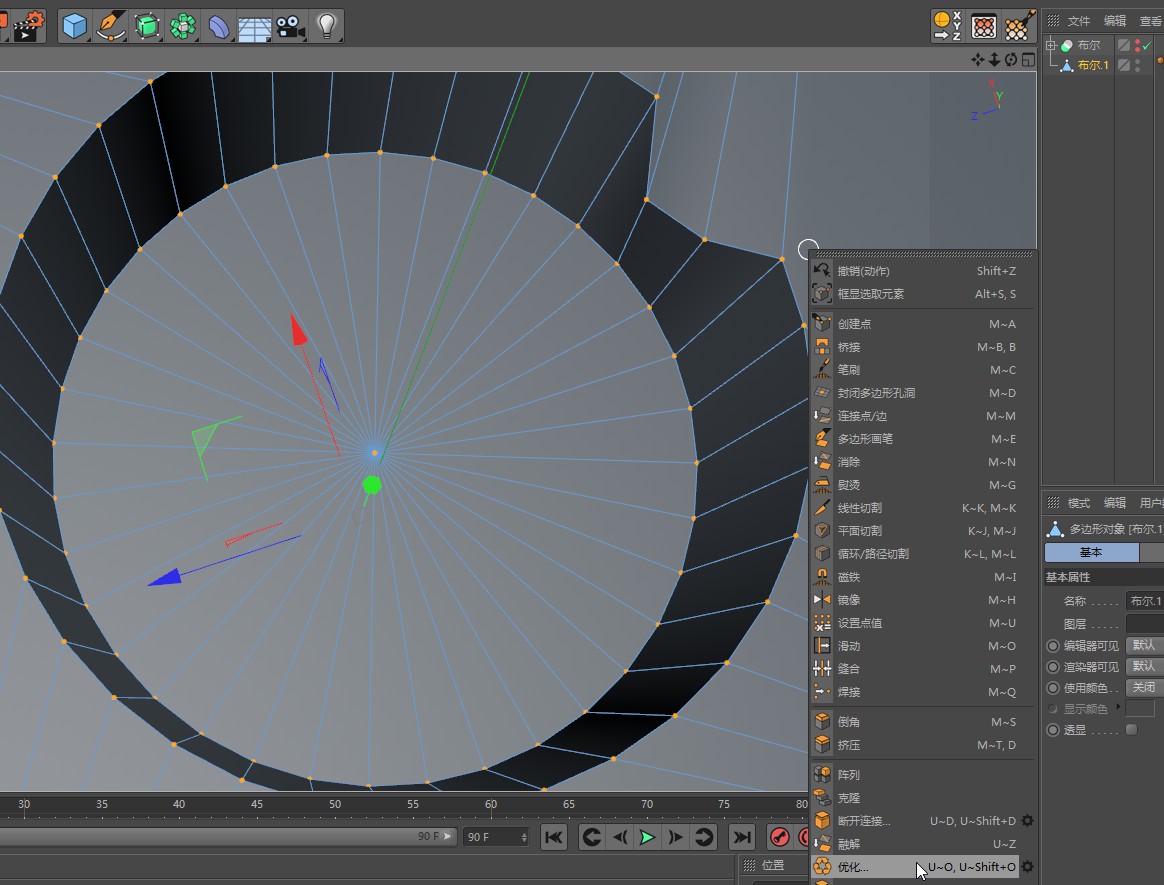Toggle the green enable checkmark for 布尔
The height and width of the screenshot is (885, 1164).
(x=1148, y=45)
